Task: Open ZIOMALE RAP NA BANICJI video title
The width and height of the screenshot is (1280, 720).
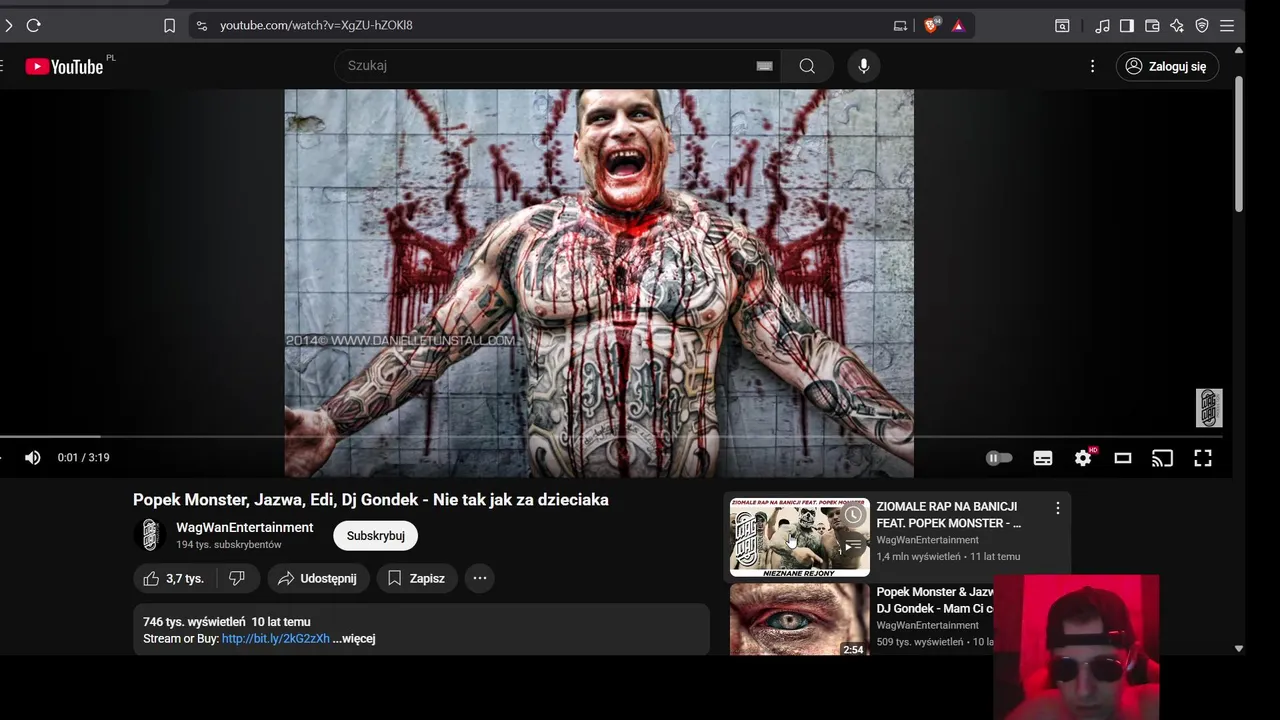Action: [x=948, y=515]
